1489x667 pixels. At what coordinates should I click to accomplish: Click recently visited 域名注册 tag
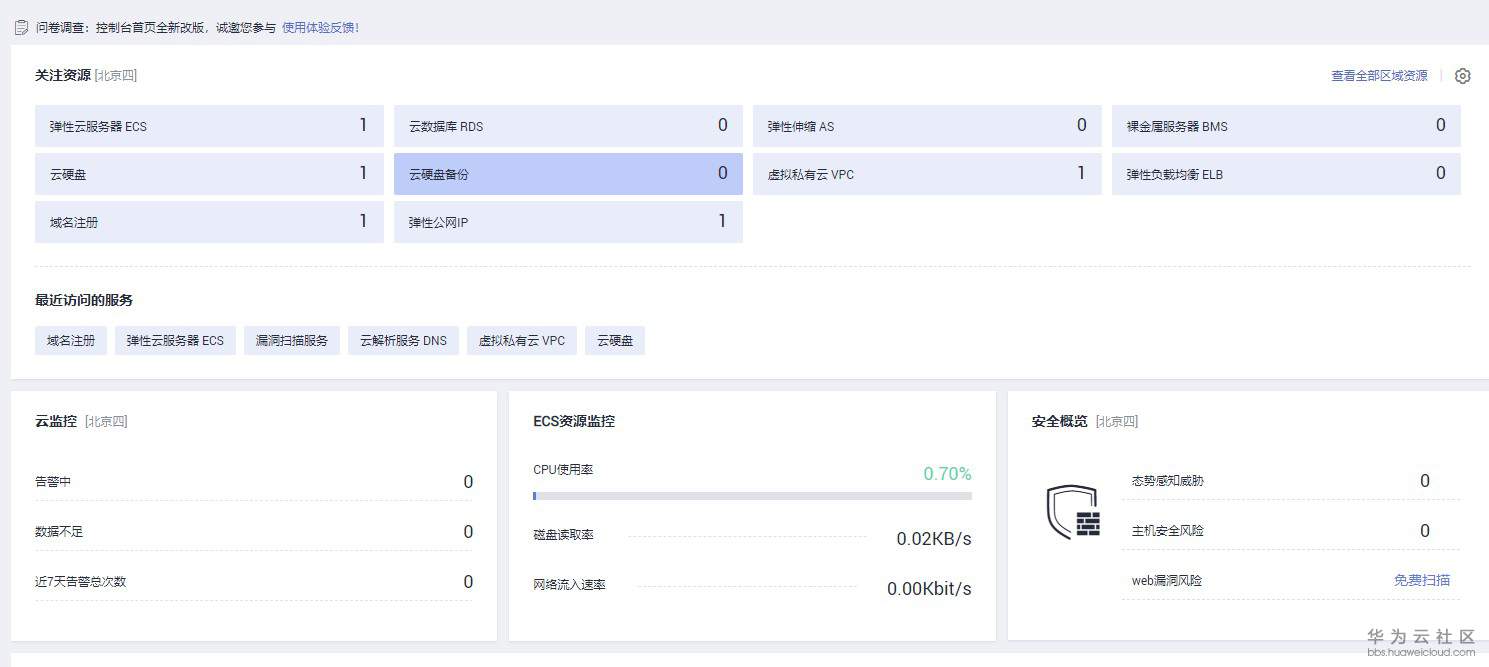coord(71,341)
